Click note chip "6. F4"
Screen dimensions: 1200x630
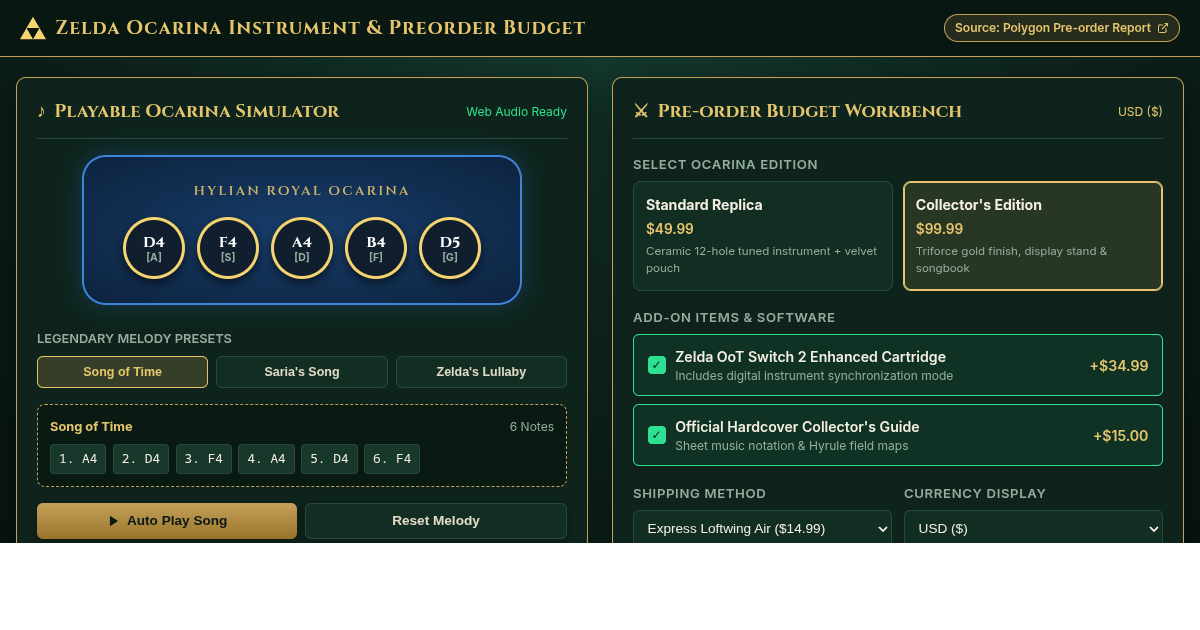coord(392,459)
